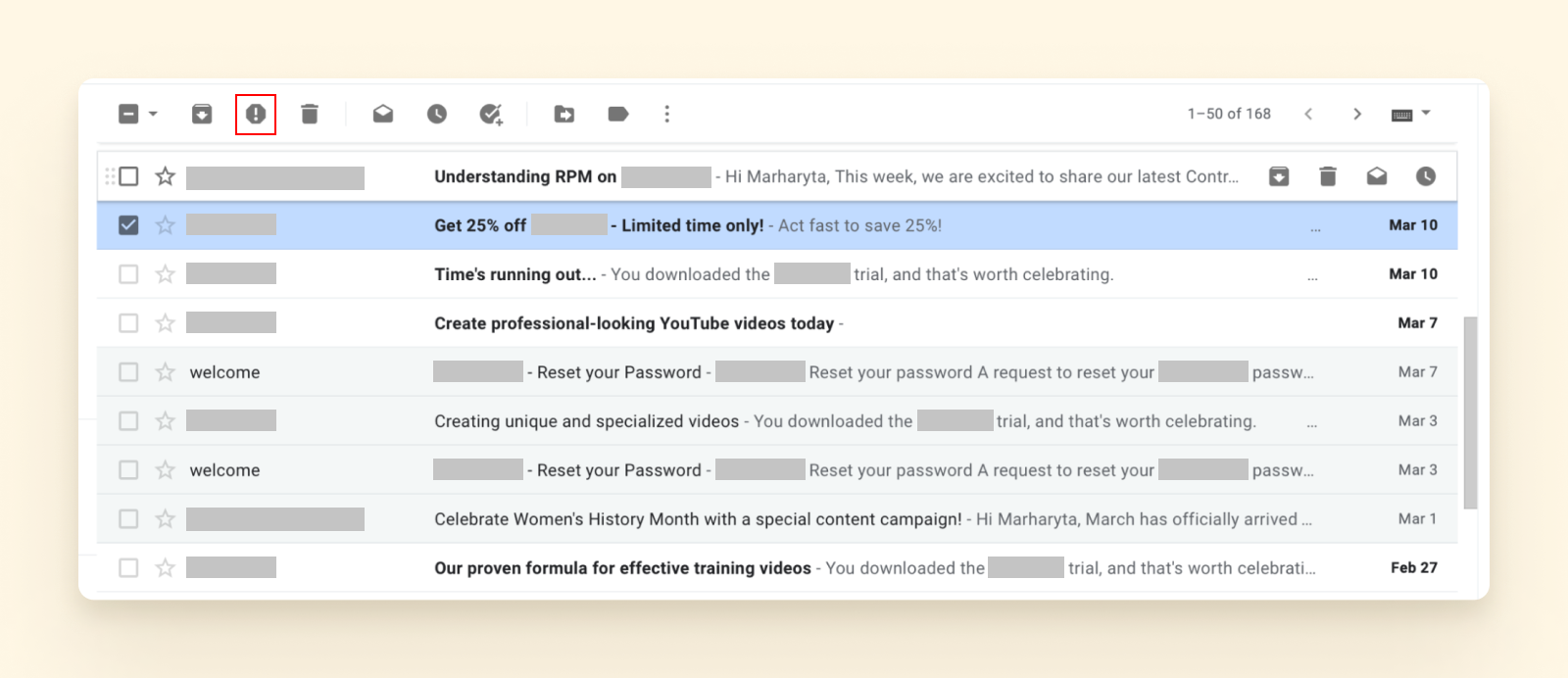1568x678 pixels.
Task: Click the vertical scrollbar thumb of the list
Action: tap(1470, 412)
